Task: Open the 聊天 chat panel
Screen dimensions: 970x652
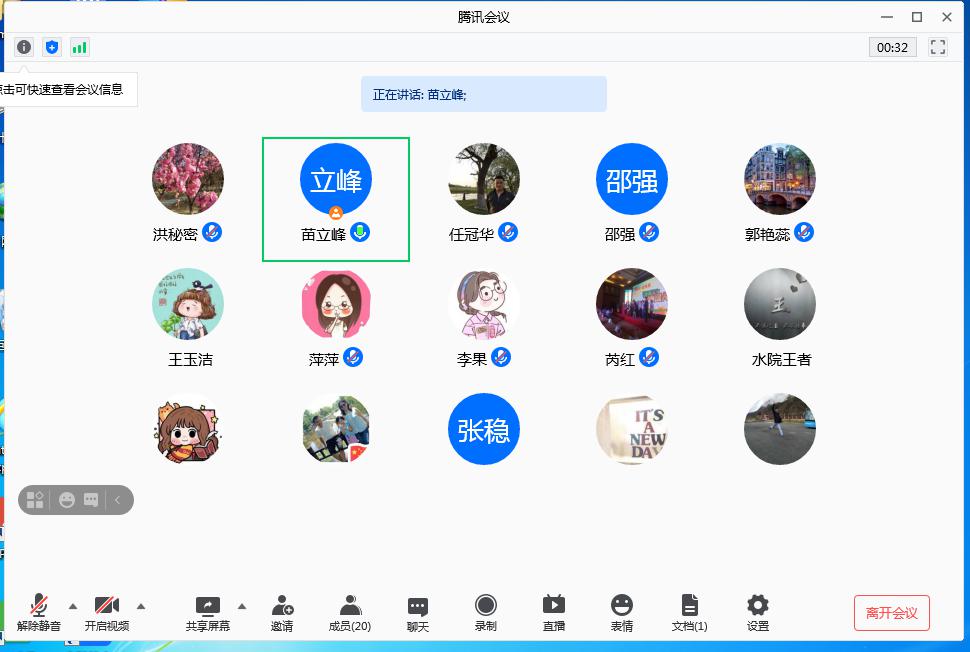Action: point(417,612)
